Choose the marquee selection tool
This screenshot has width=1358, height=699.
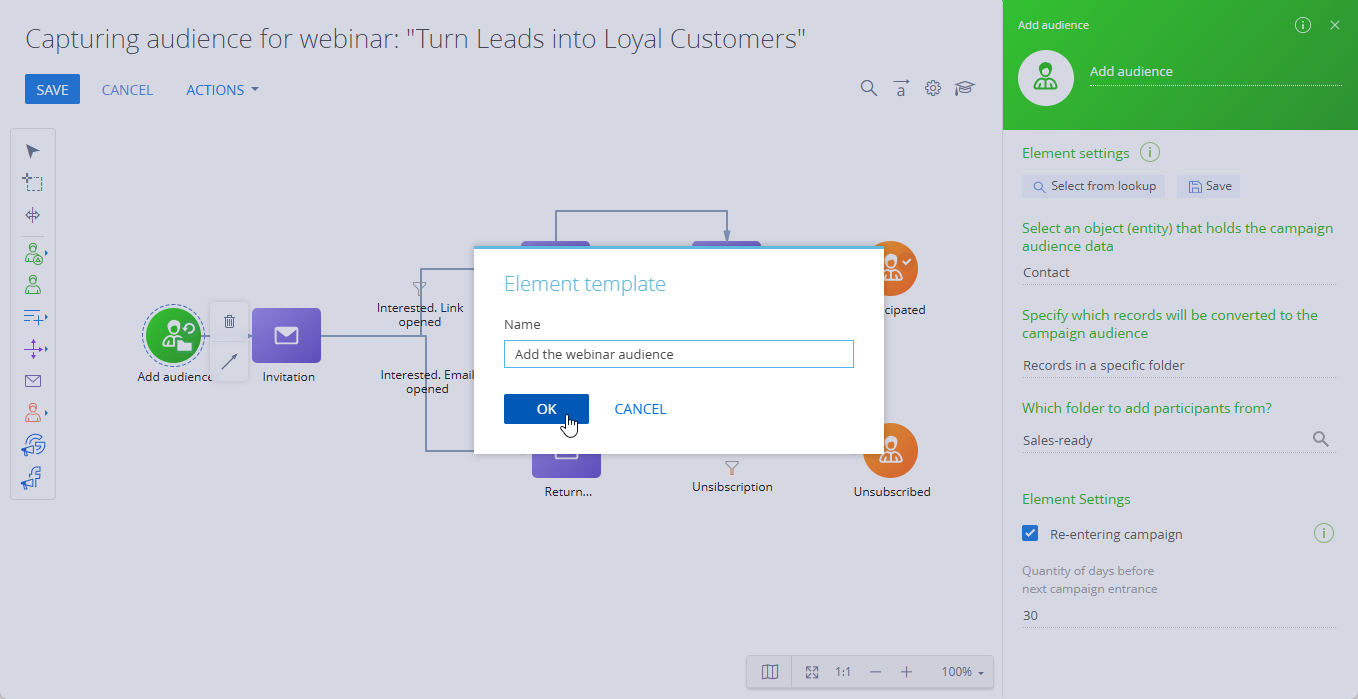pyautogui.click(x=33, y=183)
